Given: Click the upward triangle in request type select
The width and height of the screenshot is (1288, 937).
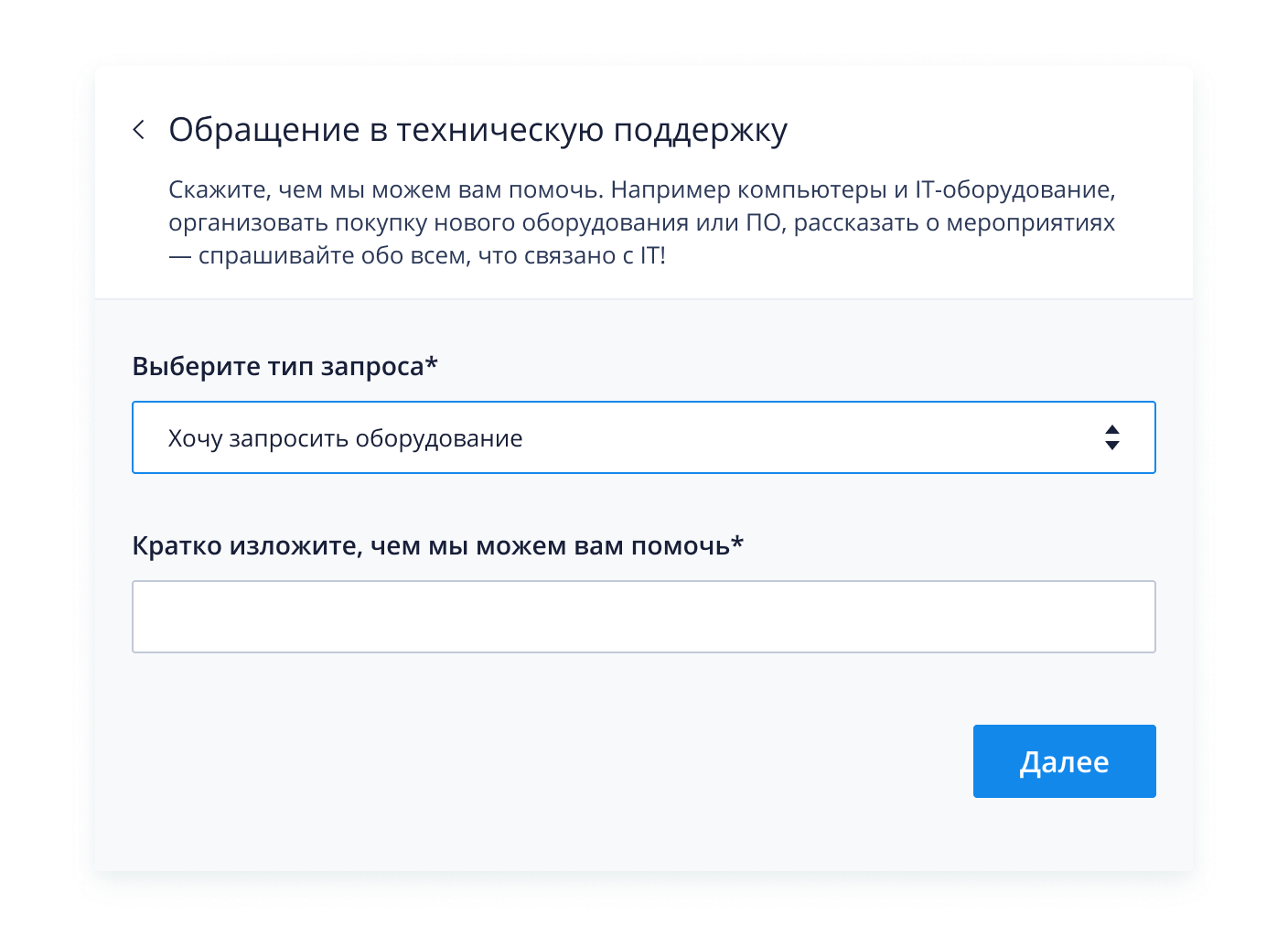Looking at the screenshot, I should tap(1112, 429).
